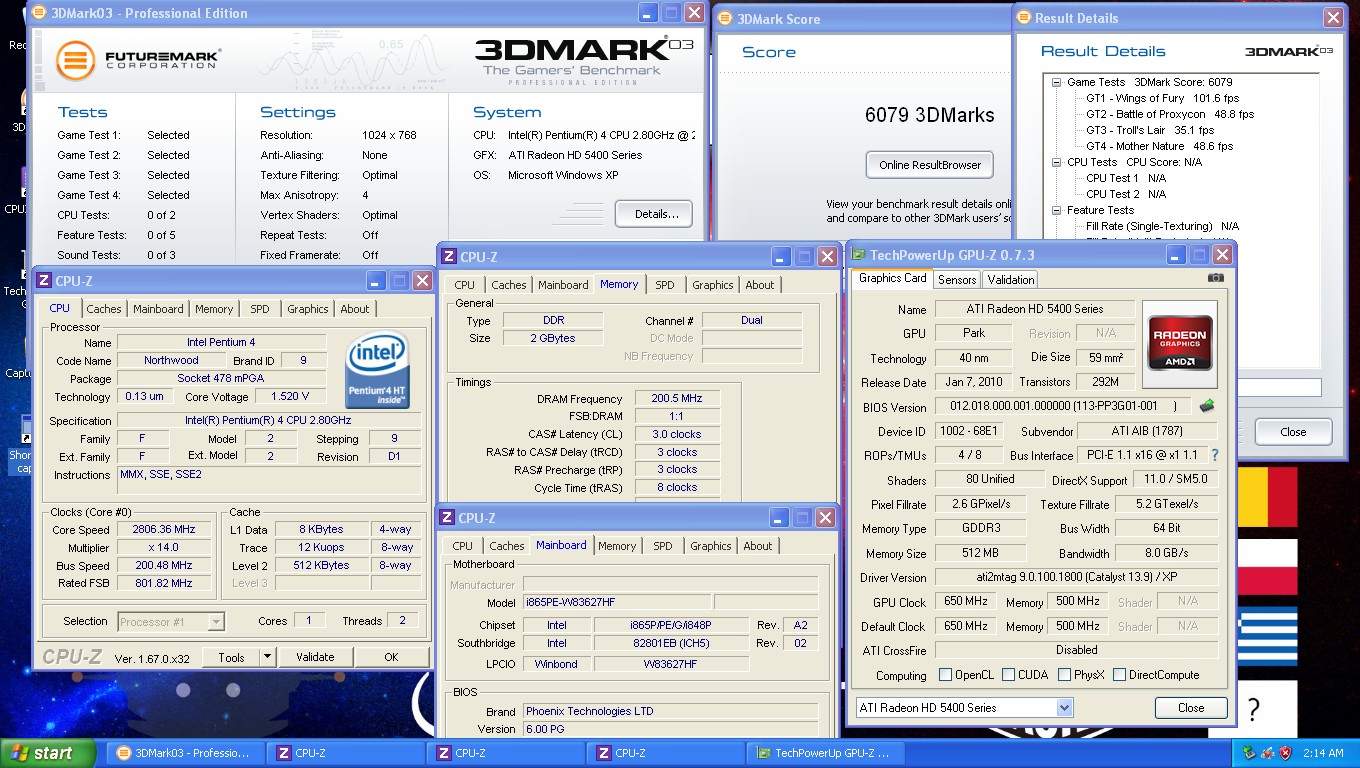Check the PhysX checkbox
The image size is (1360, 768).
tap(1064, 675)
